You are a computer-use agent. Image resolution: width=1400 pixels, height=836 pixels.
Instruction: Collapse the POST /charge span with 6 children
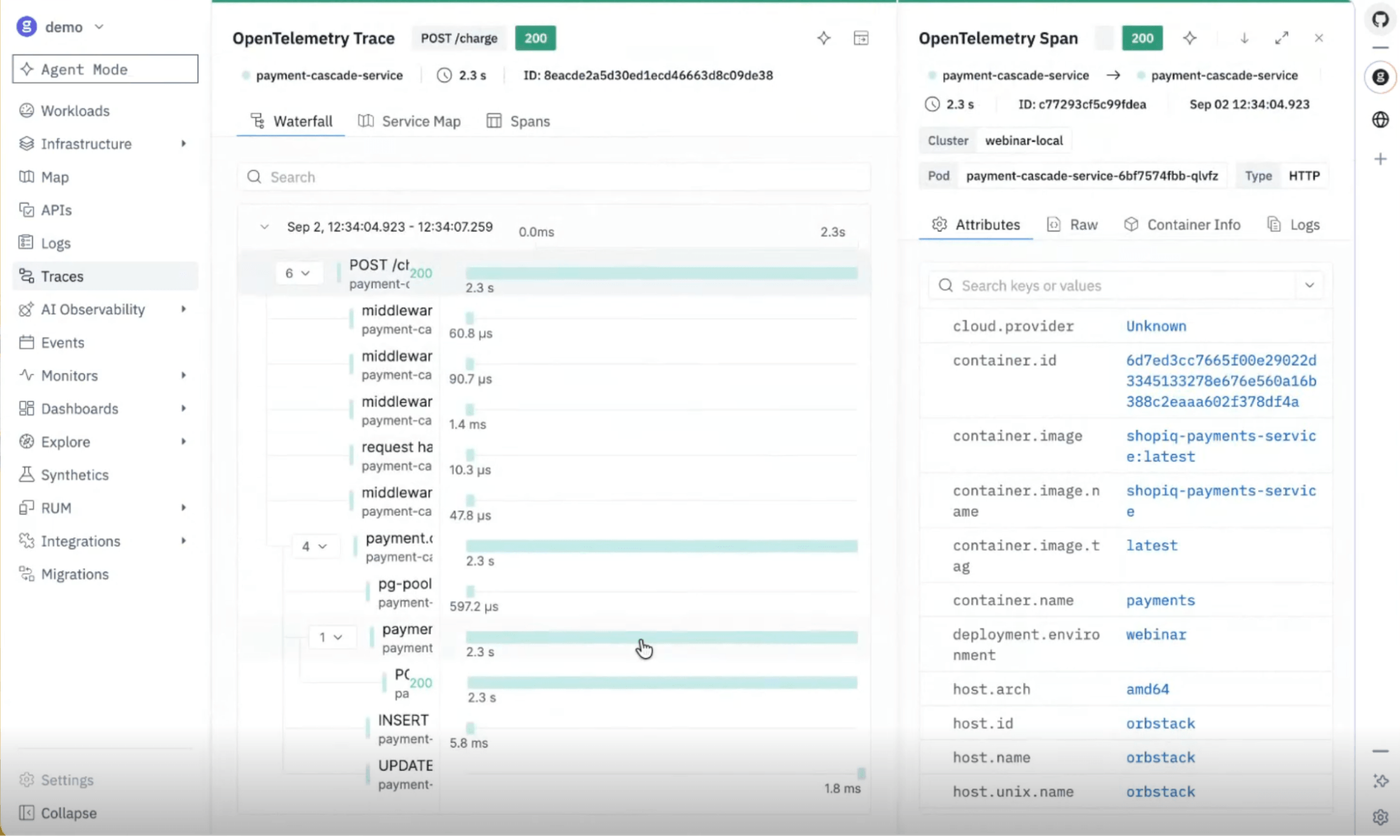coord(299,273)
